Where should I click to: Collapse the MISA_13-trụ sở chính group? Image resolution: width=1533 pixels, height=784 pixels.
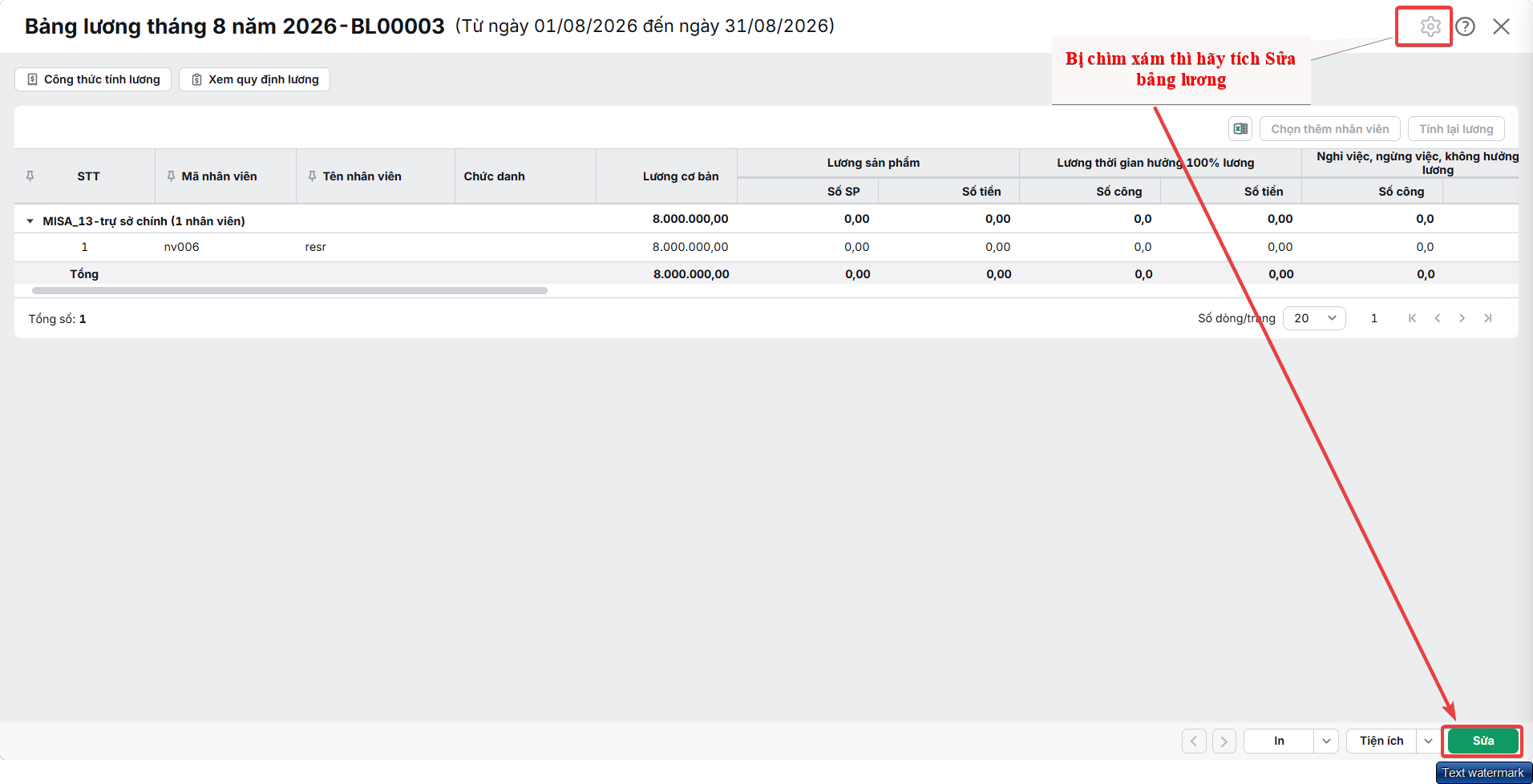[x=30, y=221]
